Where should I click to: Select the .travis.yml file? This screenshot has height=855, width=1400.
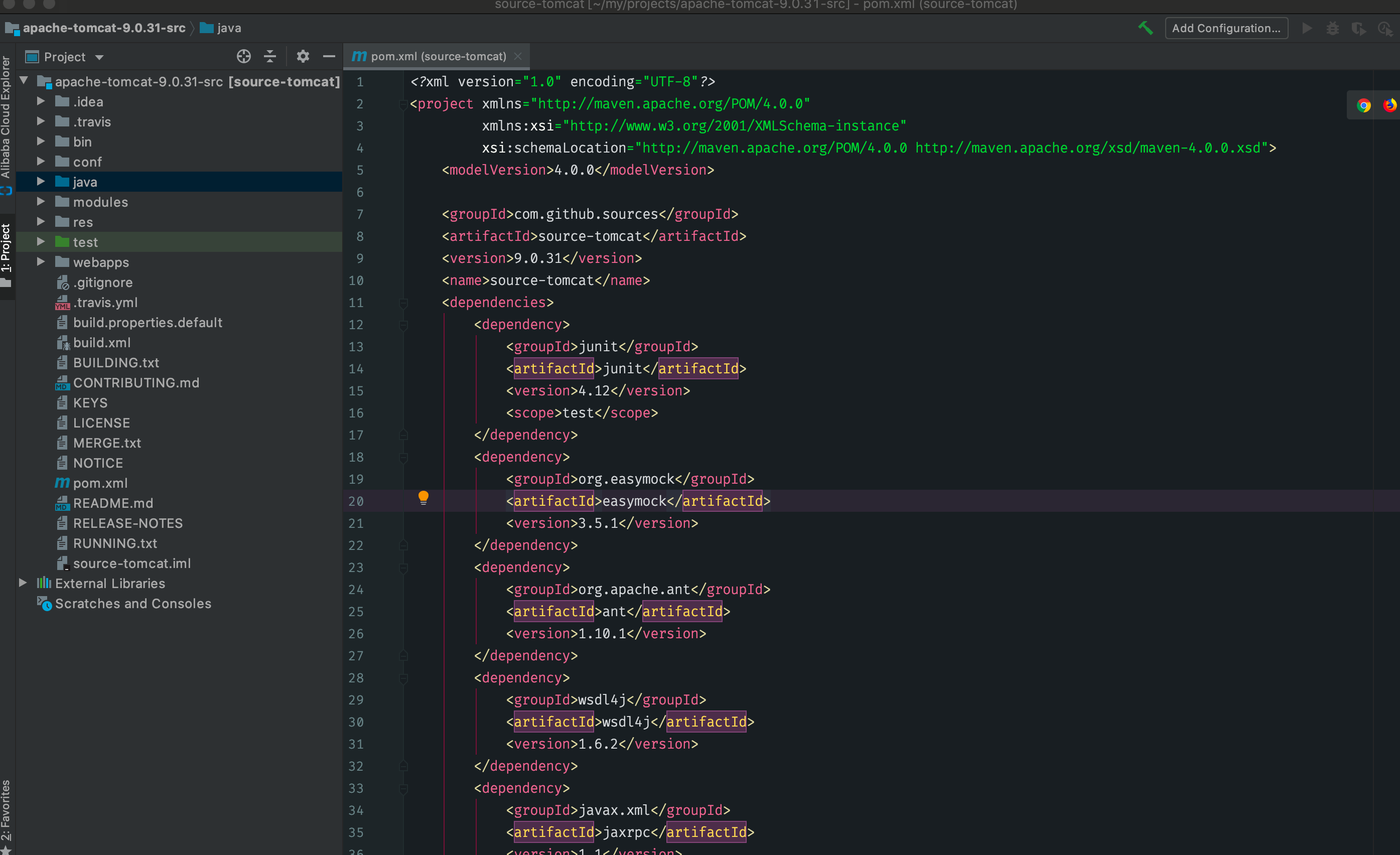click(105, 302)
